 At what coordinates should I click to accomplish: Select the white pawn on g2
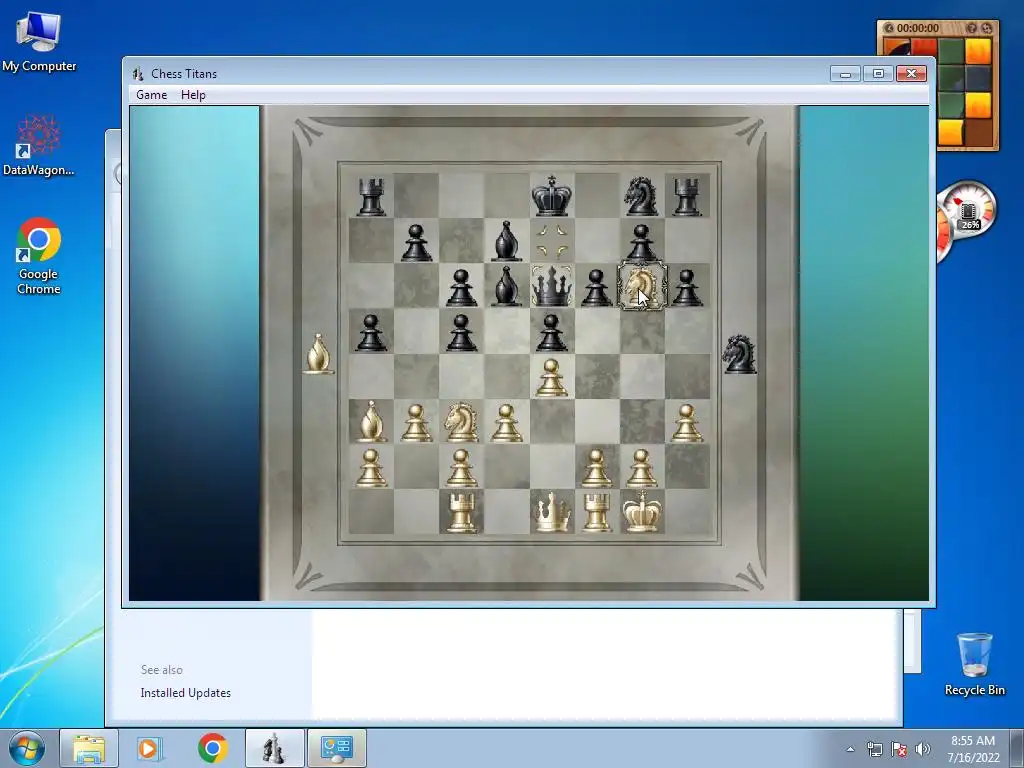641,468
